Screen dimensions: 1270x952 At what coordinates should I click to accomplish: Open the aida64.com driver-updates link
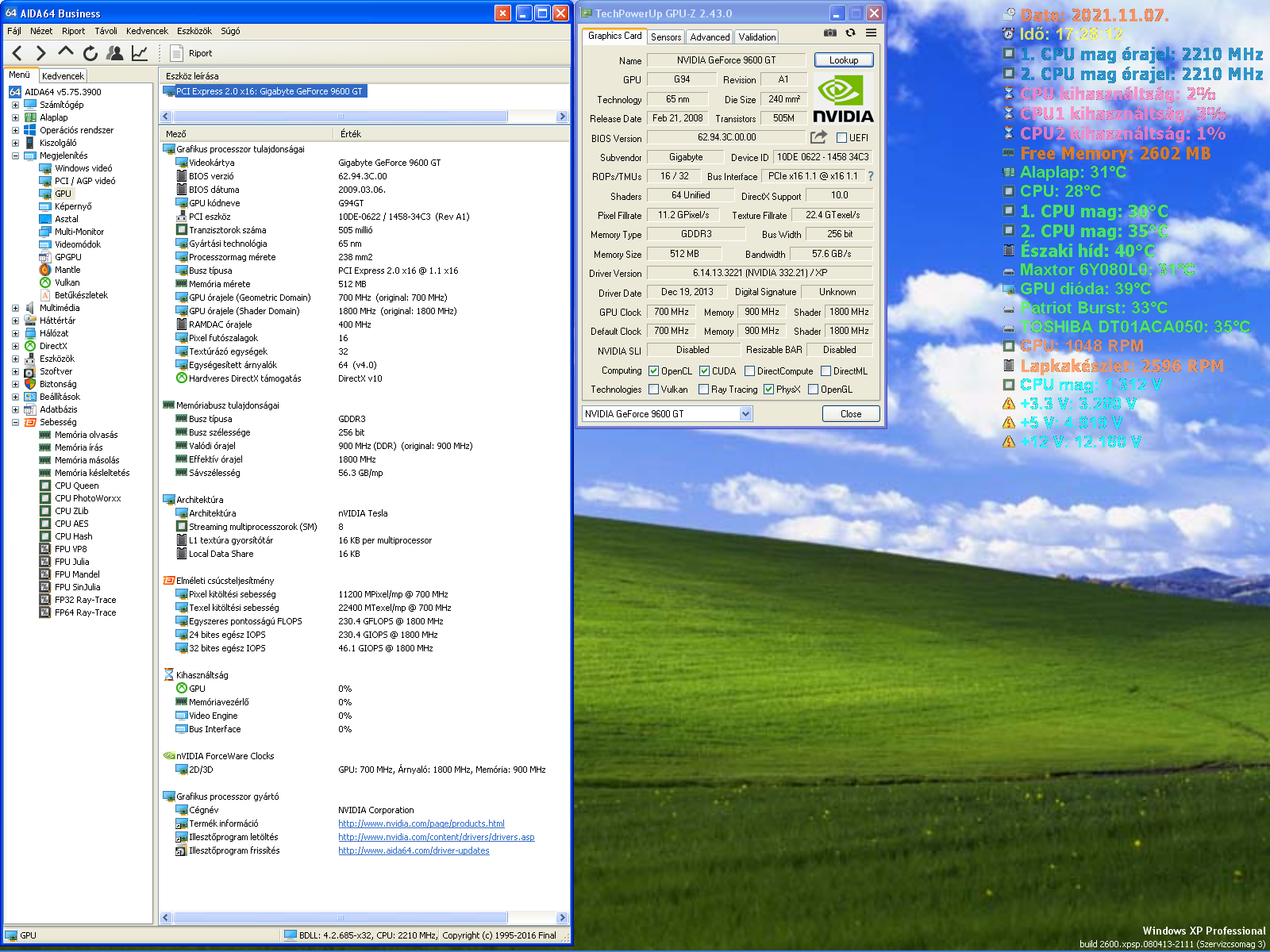coord(414,850)
